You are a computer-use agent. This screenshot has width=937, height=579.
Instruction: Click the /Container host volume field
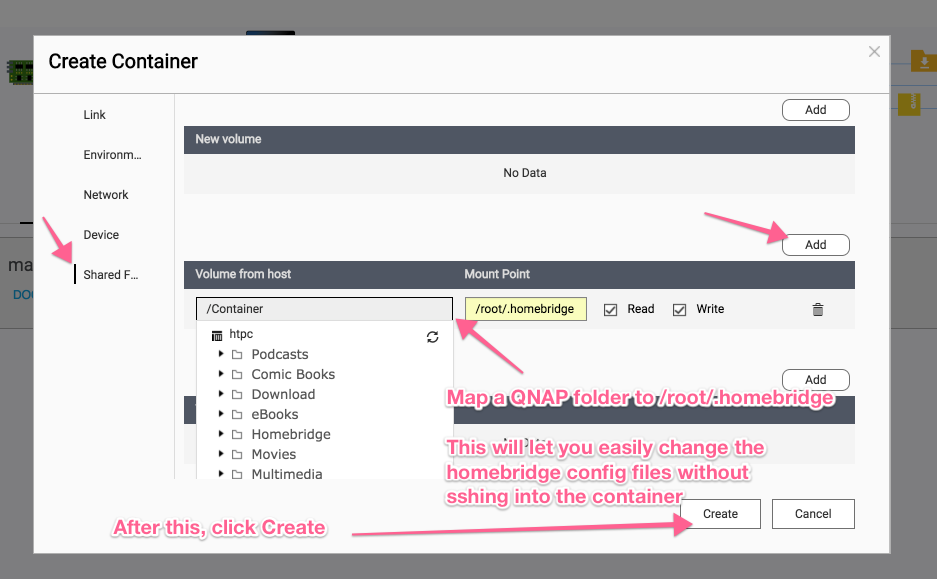(x=324, y=309)
